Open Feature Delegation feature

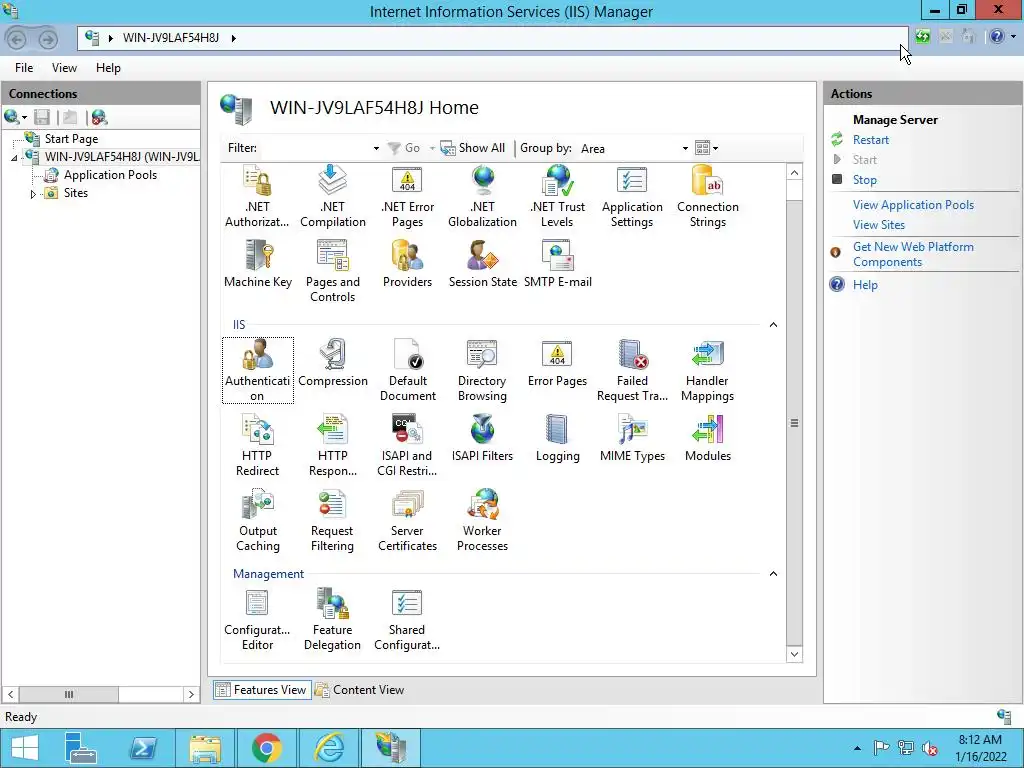332,620
